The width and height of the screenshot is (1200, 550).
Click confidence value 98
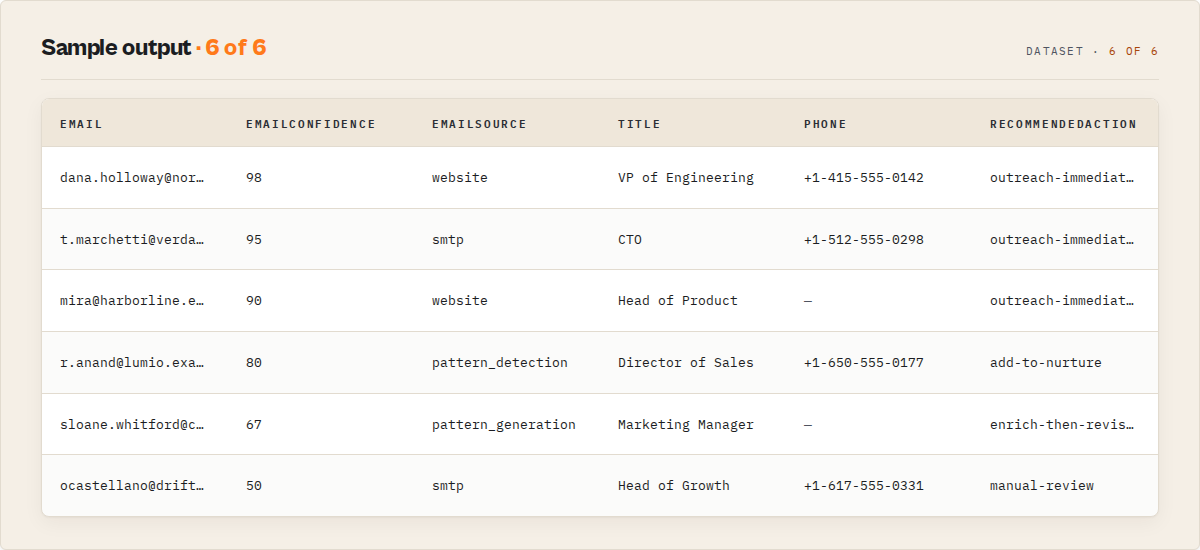pos(254,177)
